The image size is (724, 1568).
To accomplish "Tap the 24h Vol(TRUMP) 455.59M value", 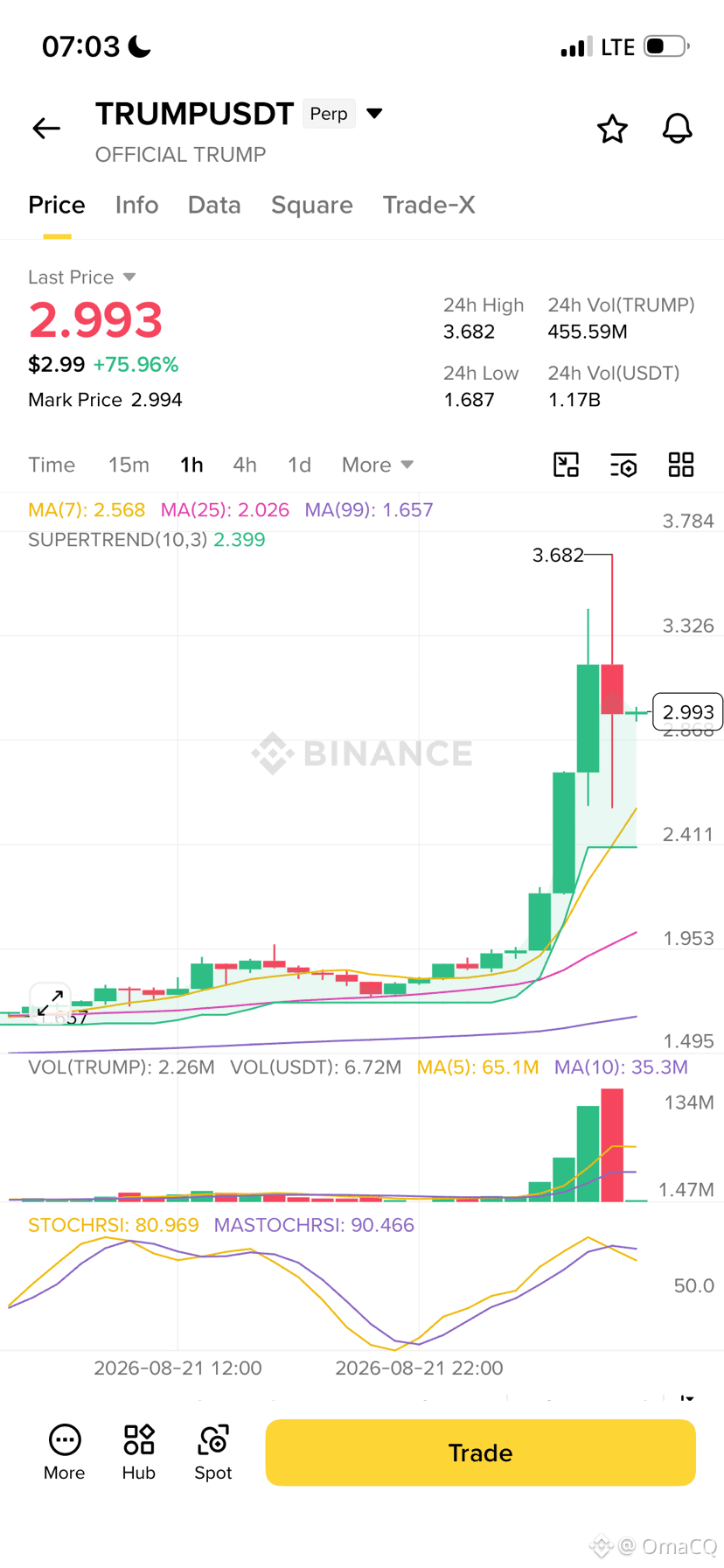I will coord(588,332).
